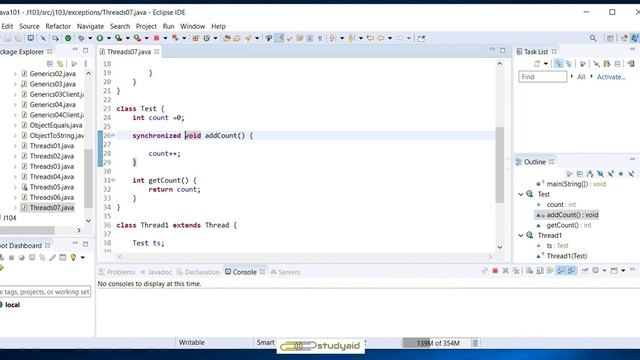Click the garbage collector trash icon
640x360 pixels.
point(475,343)
